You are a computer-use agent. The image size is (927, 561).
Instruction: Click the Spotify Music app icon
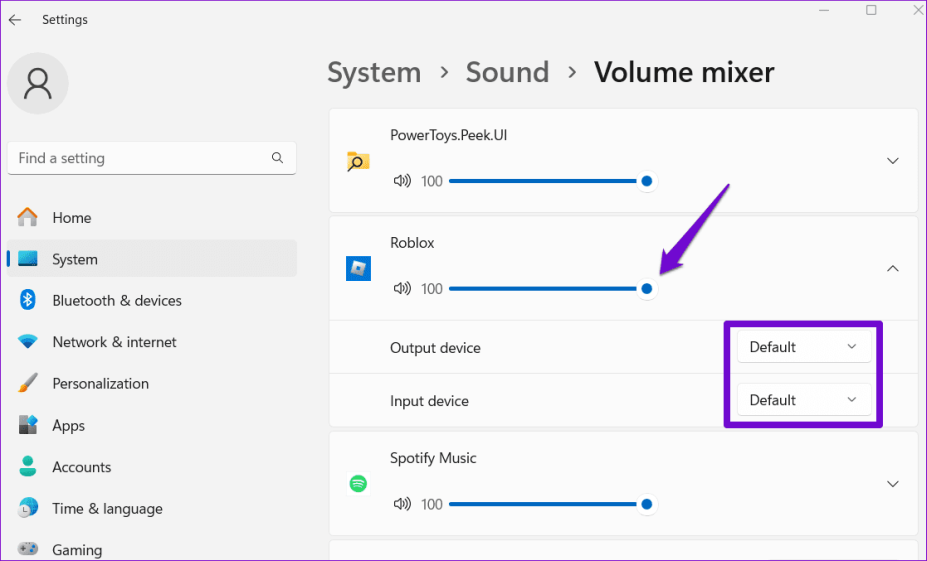(358, 484)
